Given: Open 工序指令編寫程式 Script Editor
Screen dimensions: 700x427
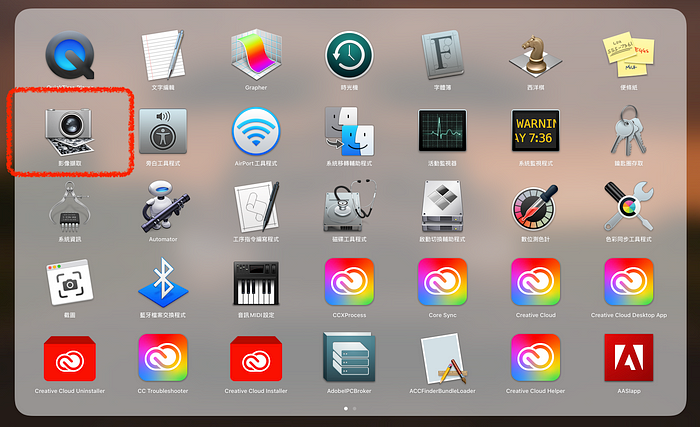Looking at the screenshot, I should click(x=257, y=206).
